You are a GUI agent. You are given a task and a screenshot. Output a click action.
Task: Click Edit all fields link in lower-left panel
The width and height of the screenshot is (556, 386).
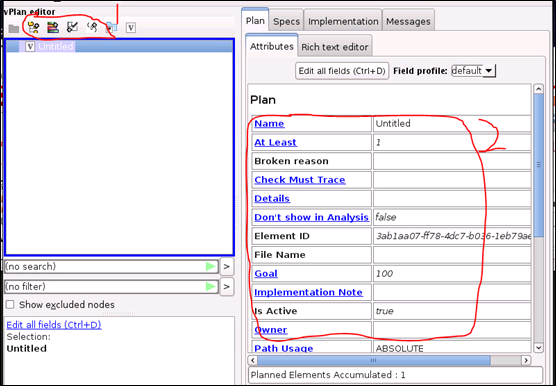pyautogui.click(x=54, y=325)
